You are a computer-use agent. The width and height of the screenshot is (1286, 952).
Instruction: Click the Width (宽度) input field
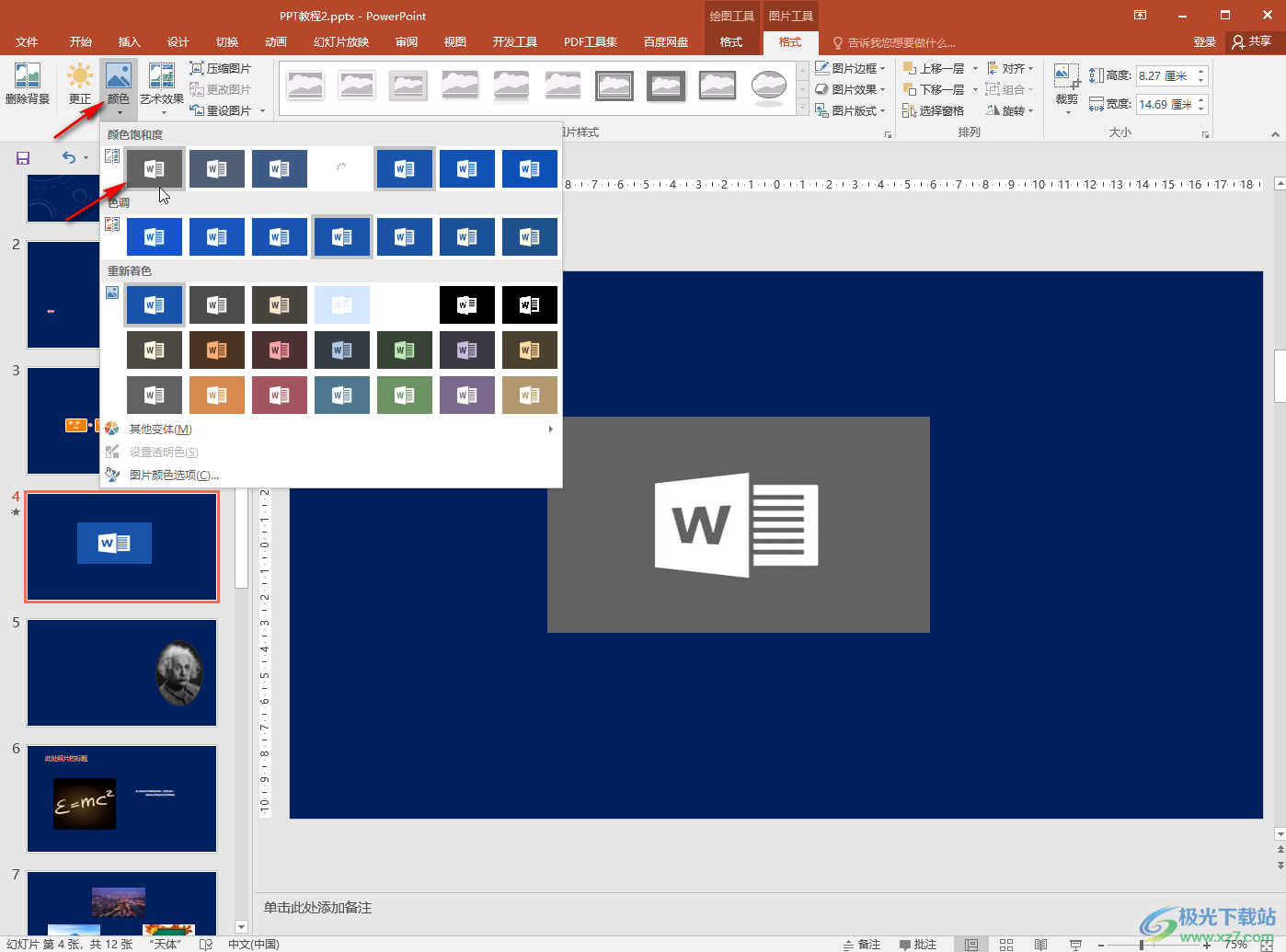tap(1165, 104)
